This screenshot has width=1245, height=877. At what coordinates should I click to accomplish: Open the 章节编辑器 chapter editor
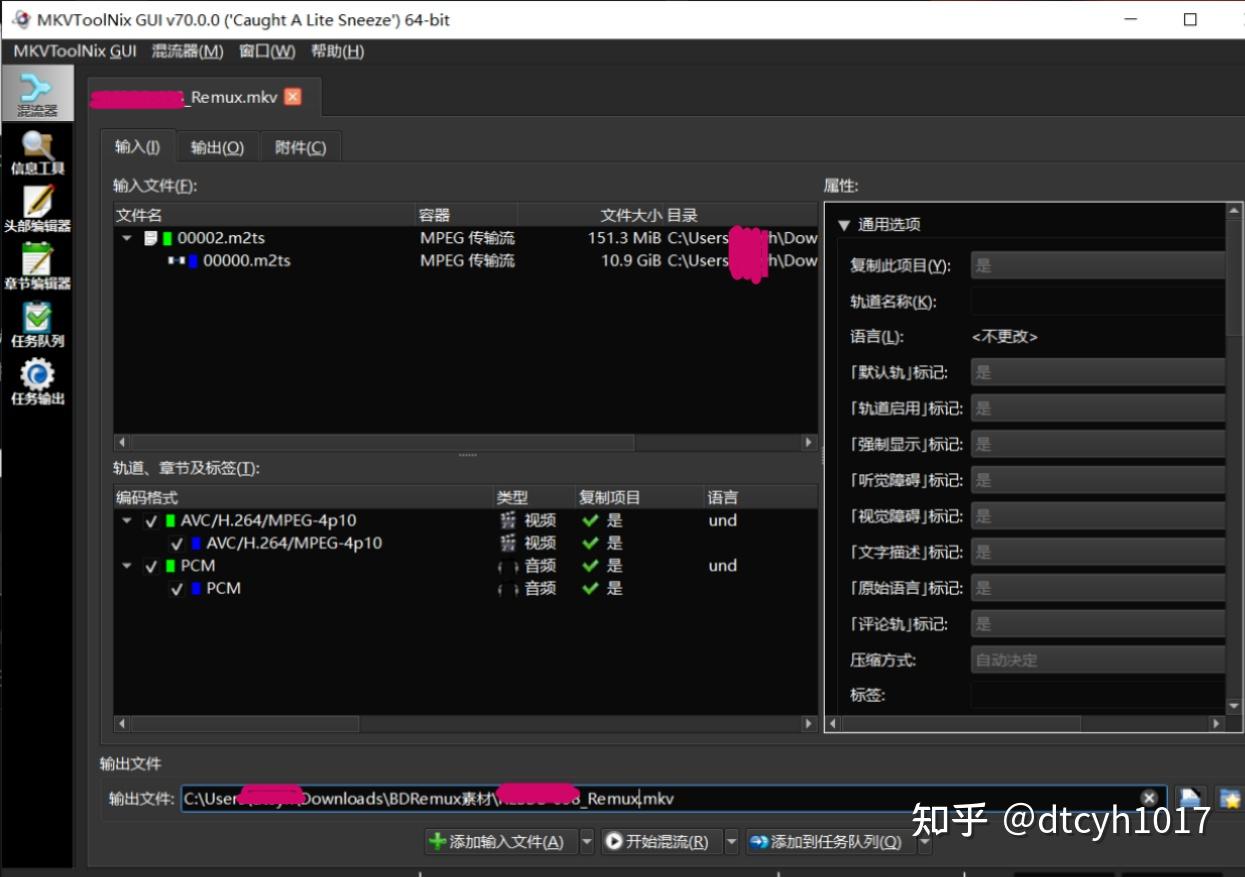click(x=37, y=267)
